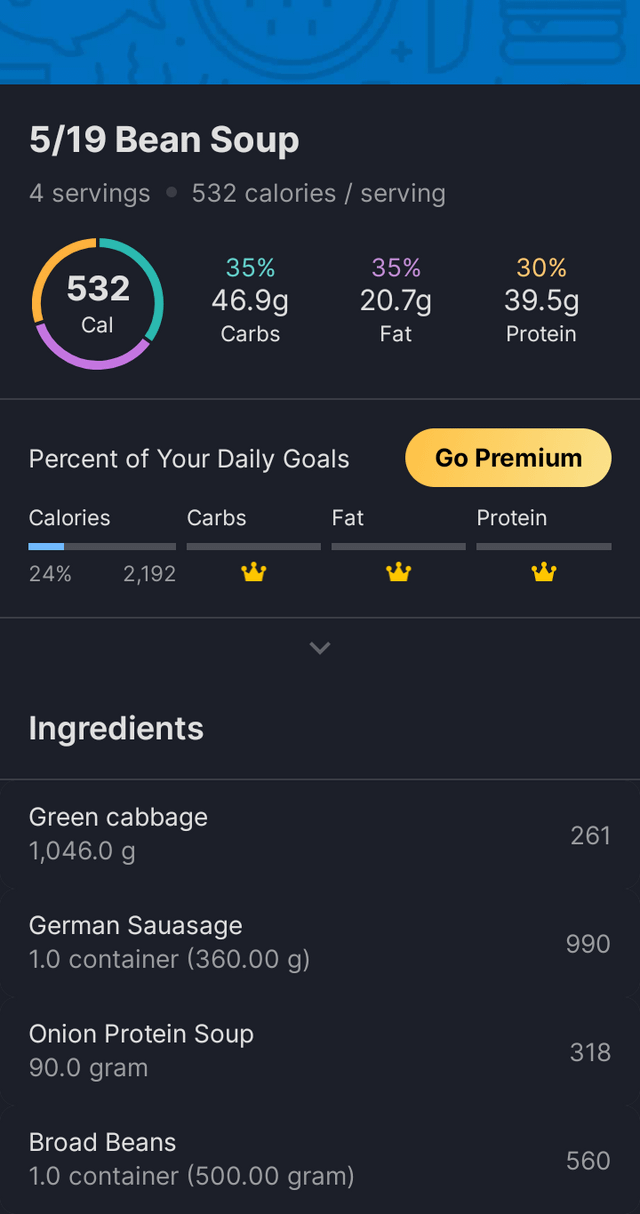Click the Carbs goal progress bar
640x1214 pixels.
point(254,547)
